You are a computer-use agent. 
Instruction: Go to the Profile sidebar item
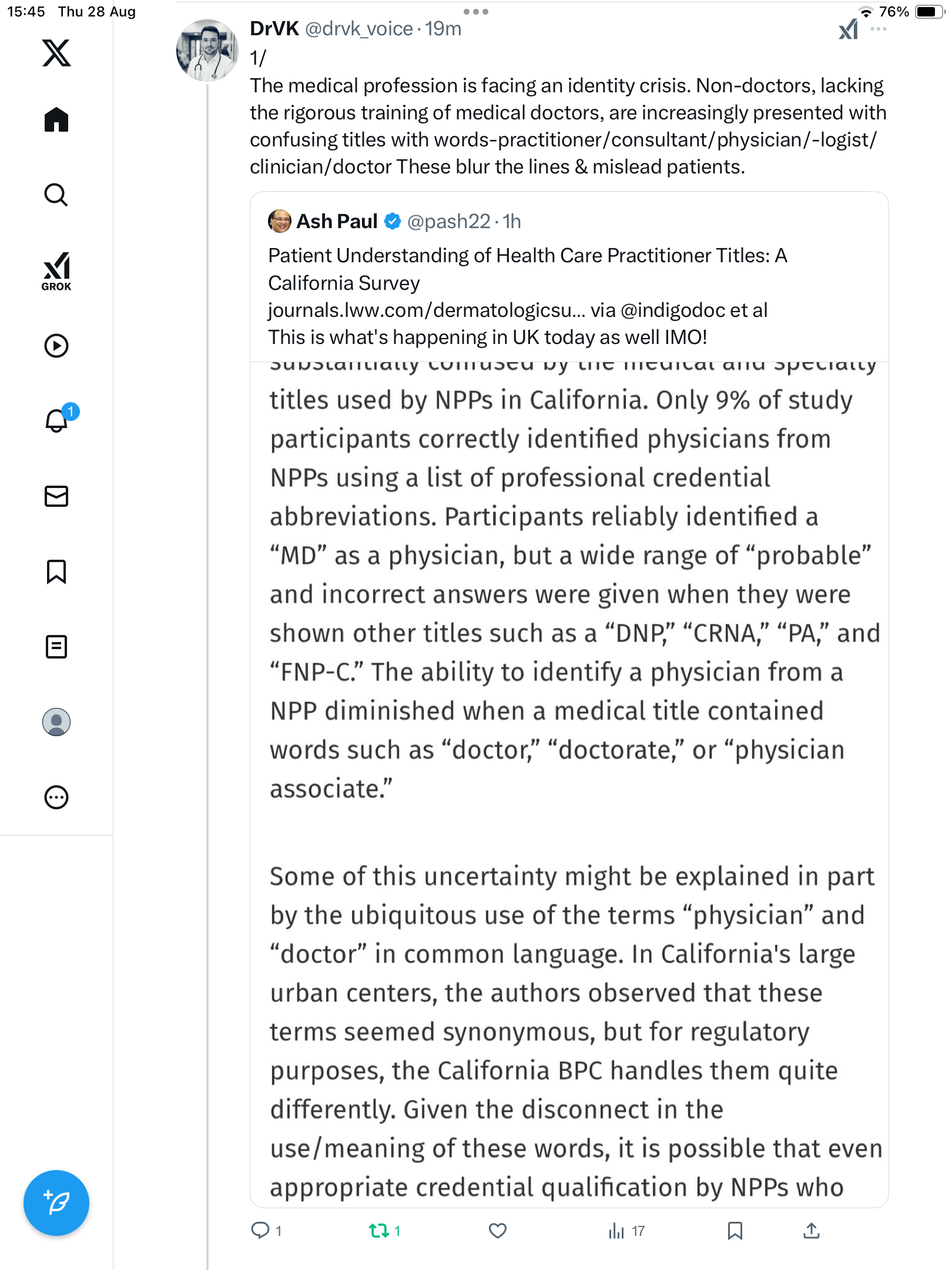click(x=56, y=722)
